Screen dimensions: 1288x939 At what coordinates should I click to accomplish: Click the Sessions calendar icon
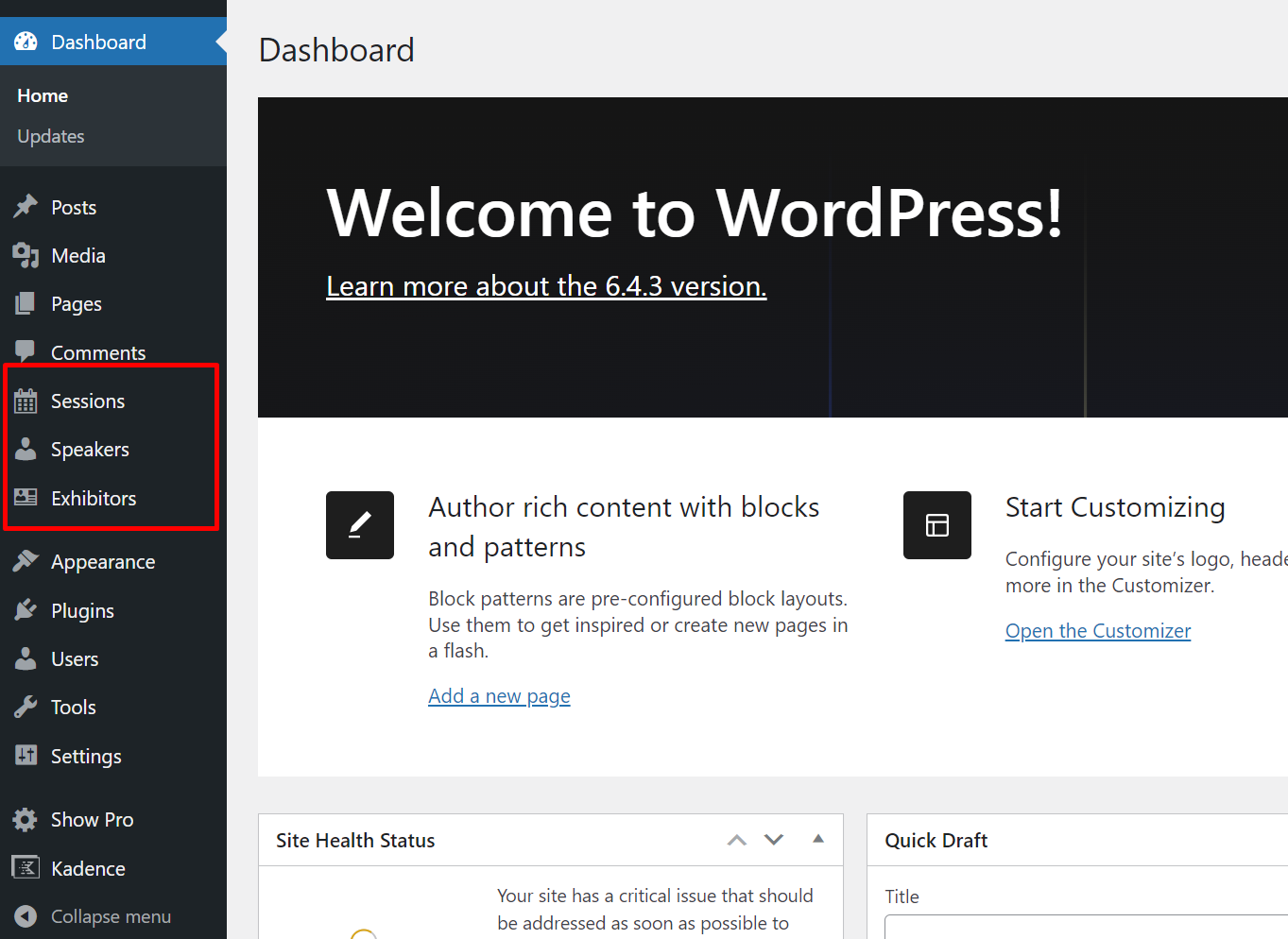(x=26, y=401)
